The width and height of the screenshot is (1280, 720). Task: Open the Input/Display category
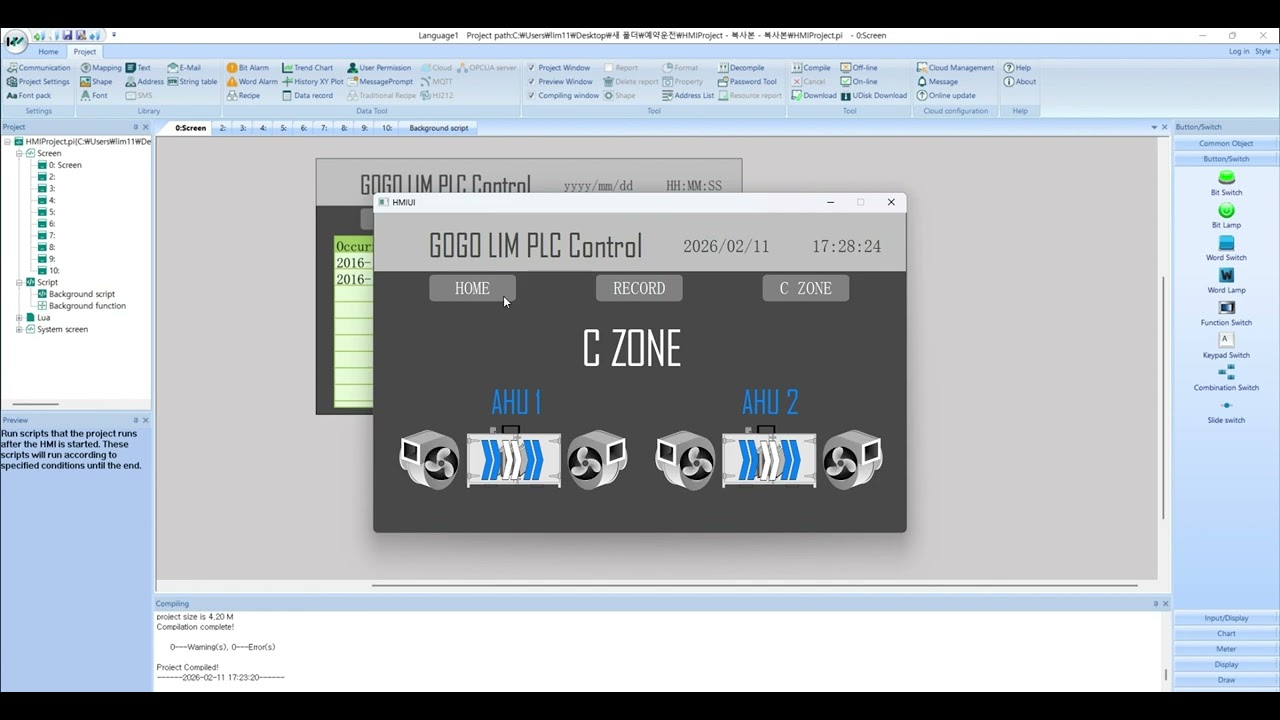coord(1226,618)
